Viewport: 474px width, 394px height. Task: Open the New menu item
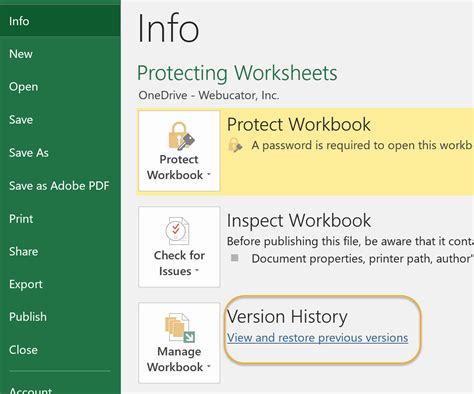[60, 54]
